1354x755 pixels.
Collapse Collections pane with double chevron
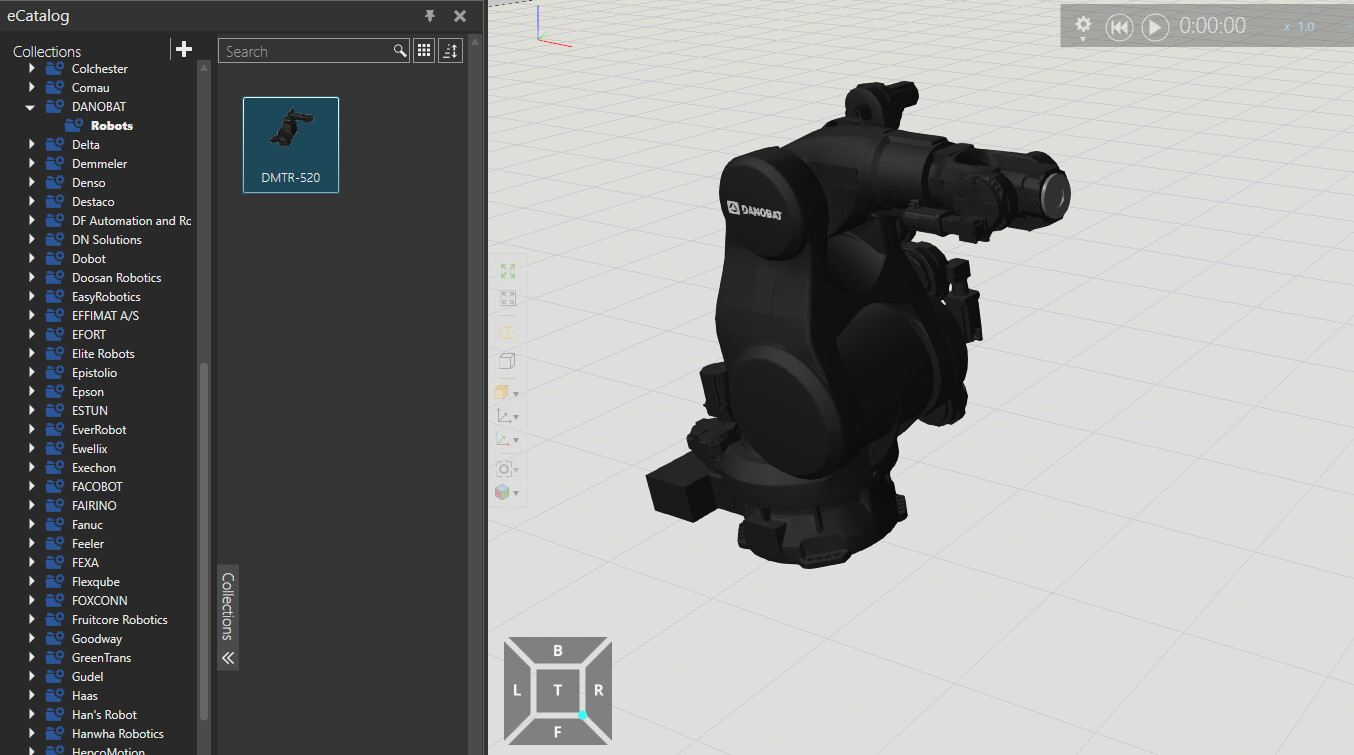(x=228, y=658)
